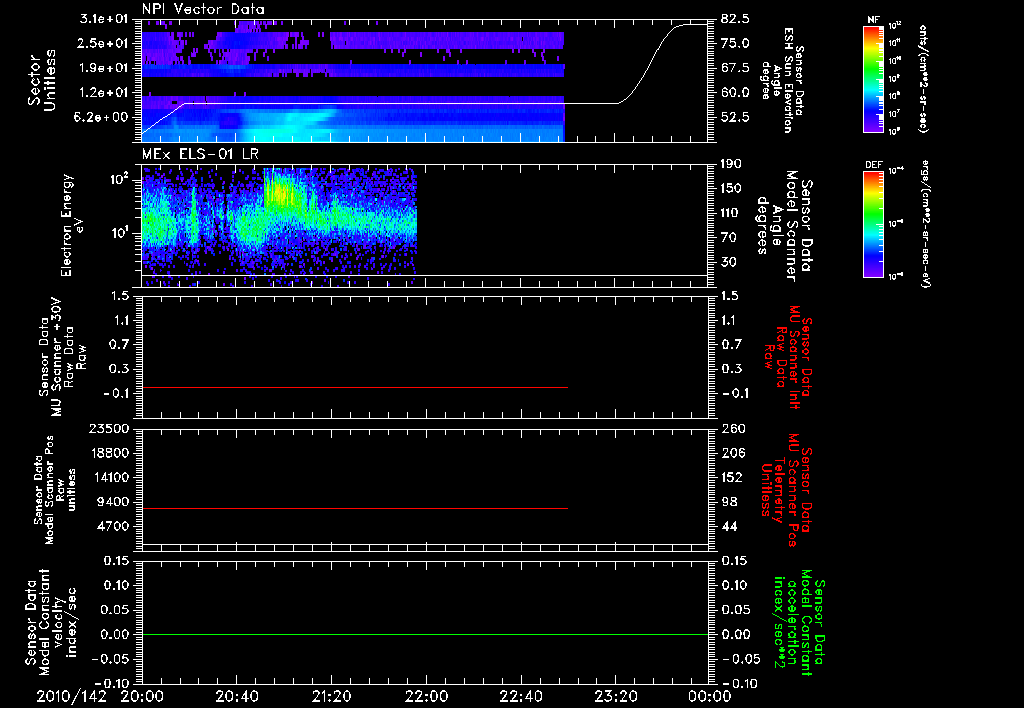
Task: Click the DEF rainbow color bar
Action: tap(874, 224)
